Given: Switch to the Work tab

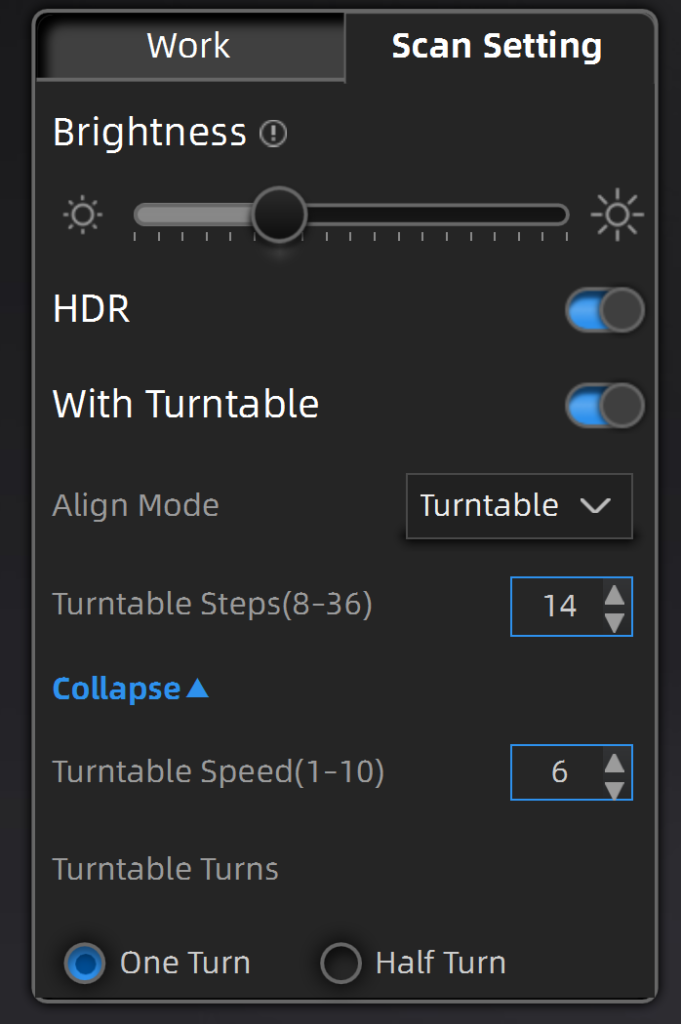Looking at the screenshot, I should pyautogui.click(x=189, y=46).
